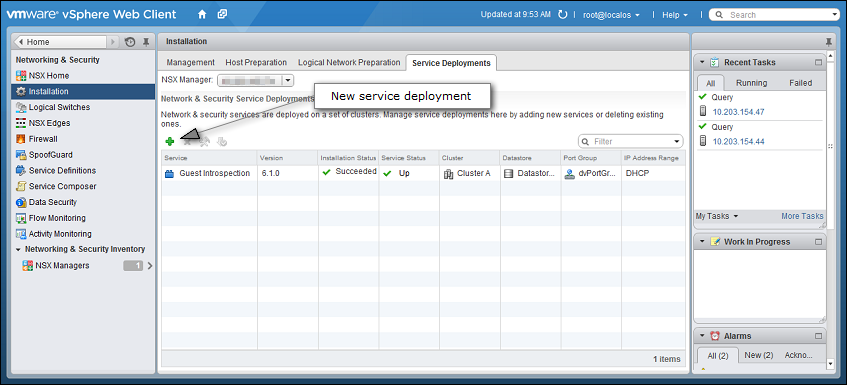The width and height of the screenshot is (847, 385).
Task: Open the windows icon next to home in header
Action: point(222,15)
